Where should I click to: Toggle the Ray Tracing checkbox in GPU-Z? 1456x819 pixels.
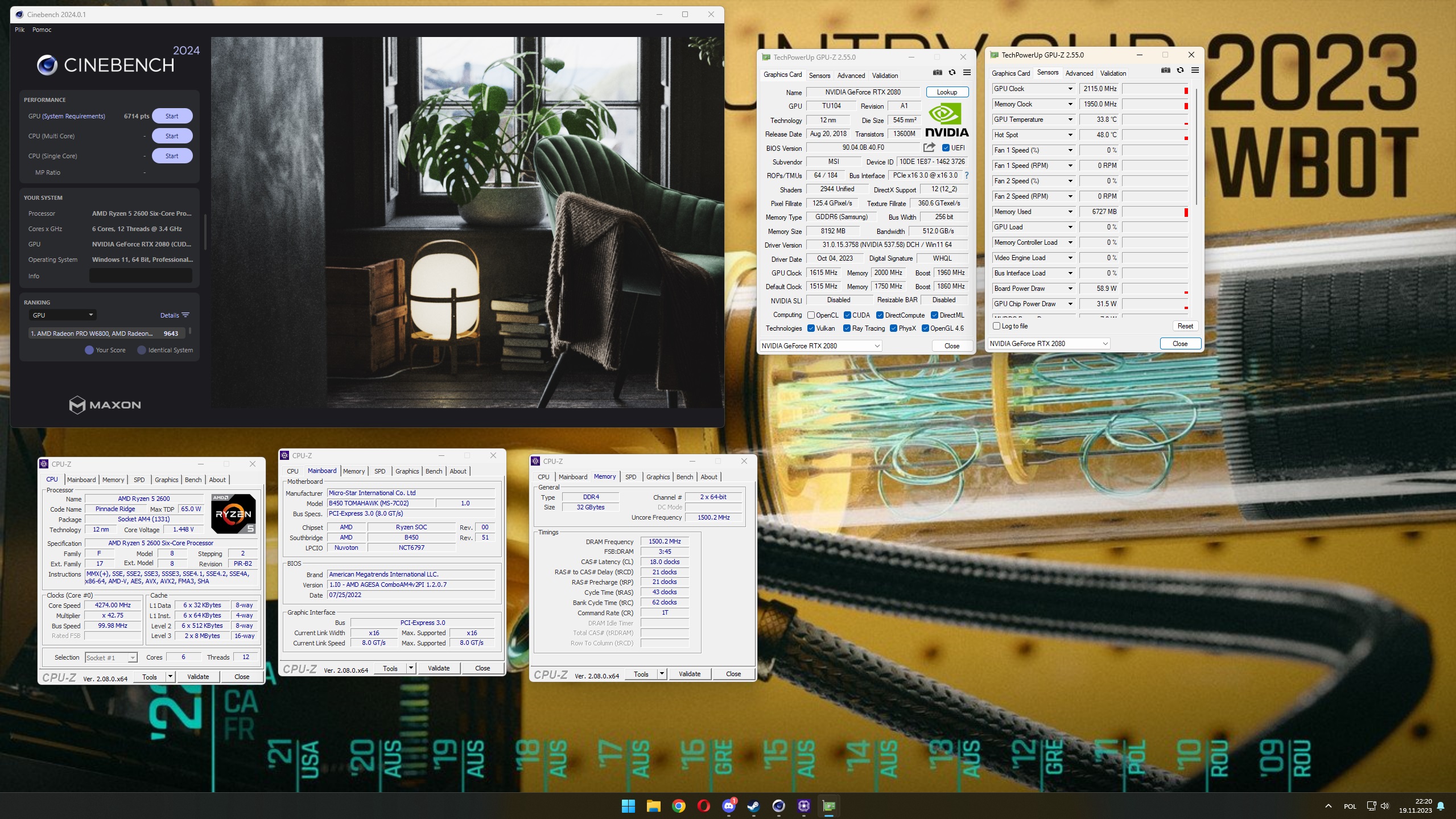[x=847, y=328]
